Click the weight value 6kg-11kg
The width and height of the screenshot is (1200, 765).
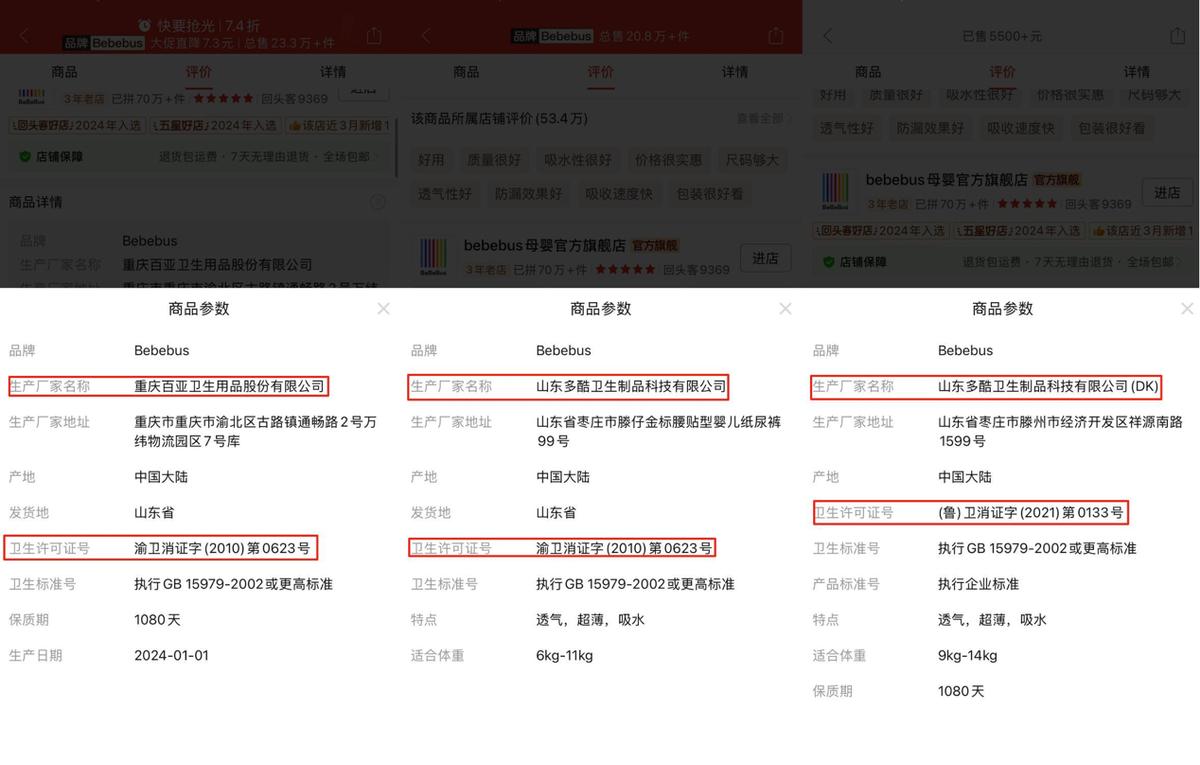[564, 656]
